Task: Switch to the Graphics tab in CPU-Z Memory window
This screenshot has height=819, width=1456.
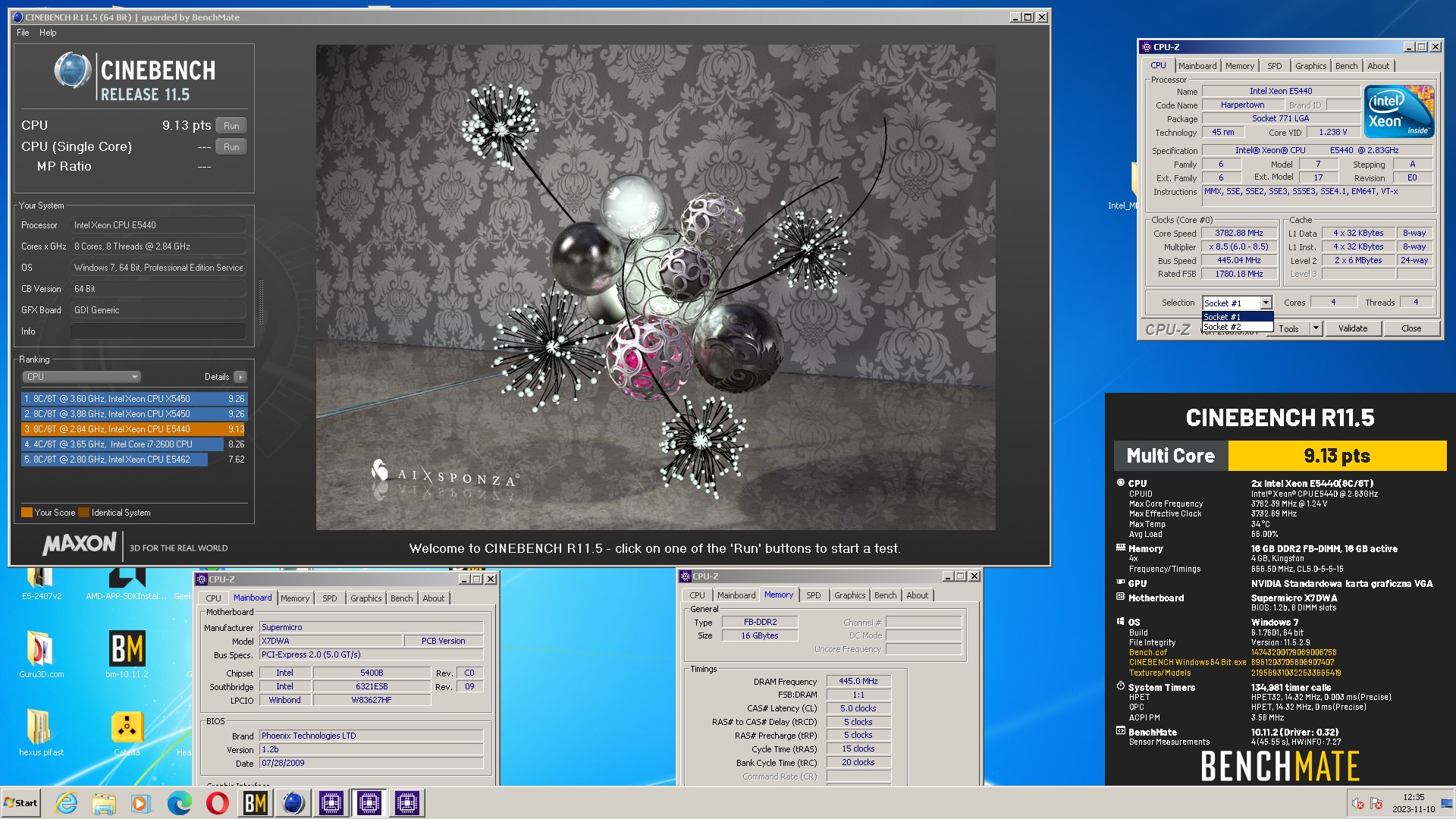Action: 849,595
